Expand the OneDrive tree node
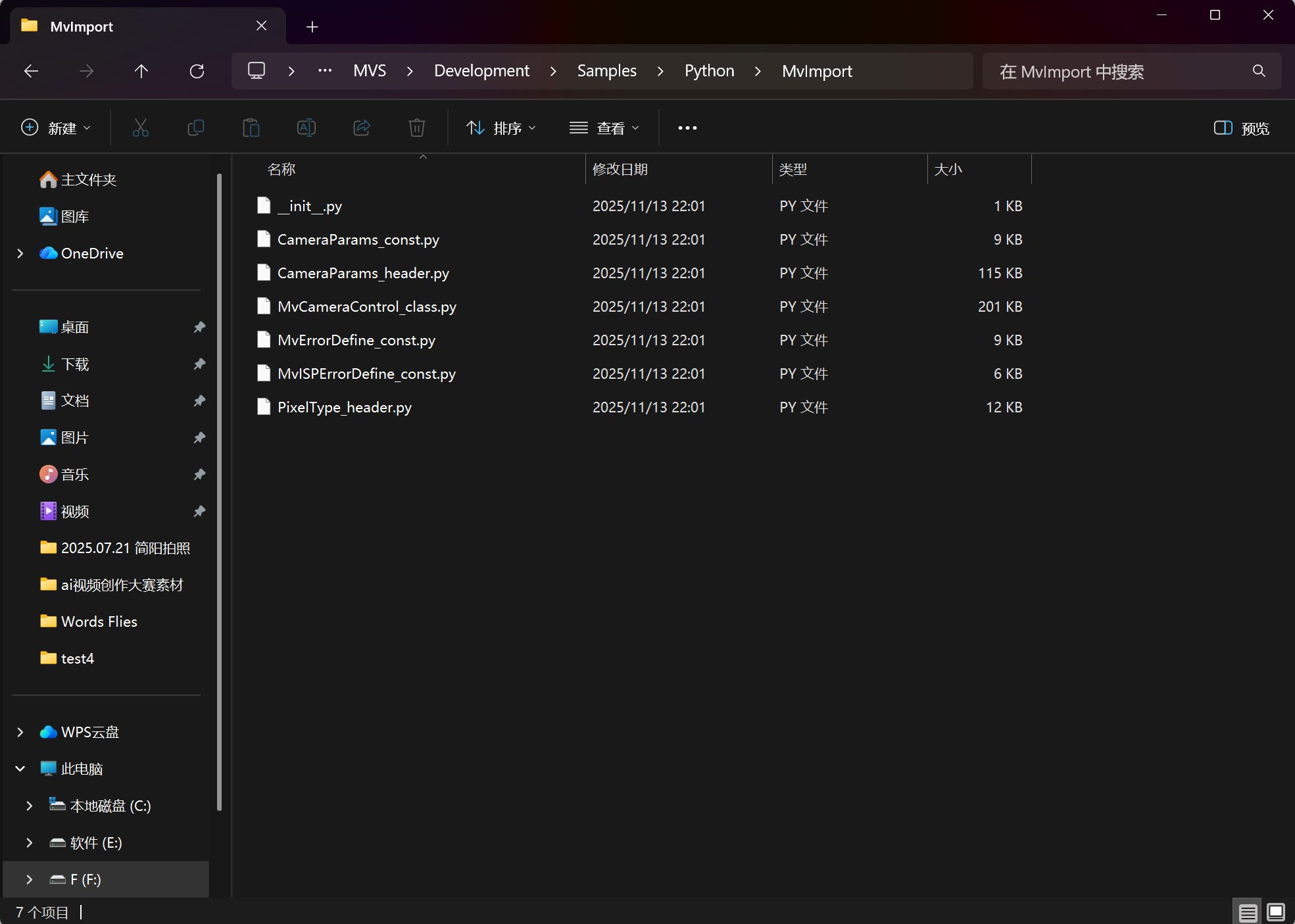 click(20, 253)
